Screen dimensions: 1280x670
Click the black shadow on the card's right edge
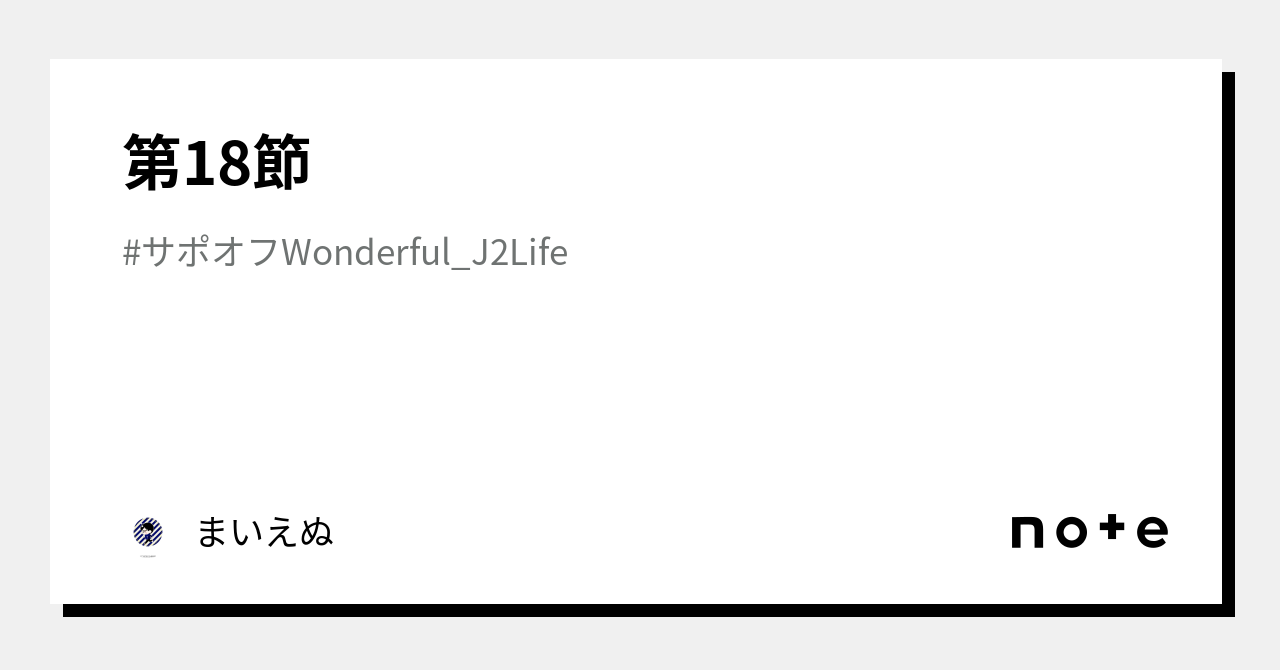pos(1228,340)
